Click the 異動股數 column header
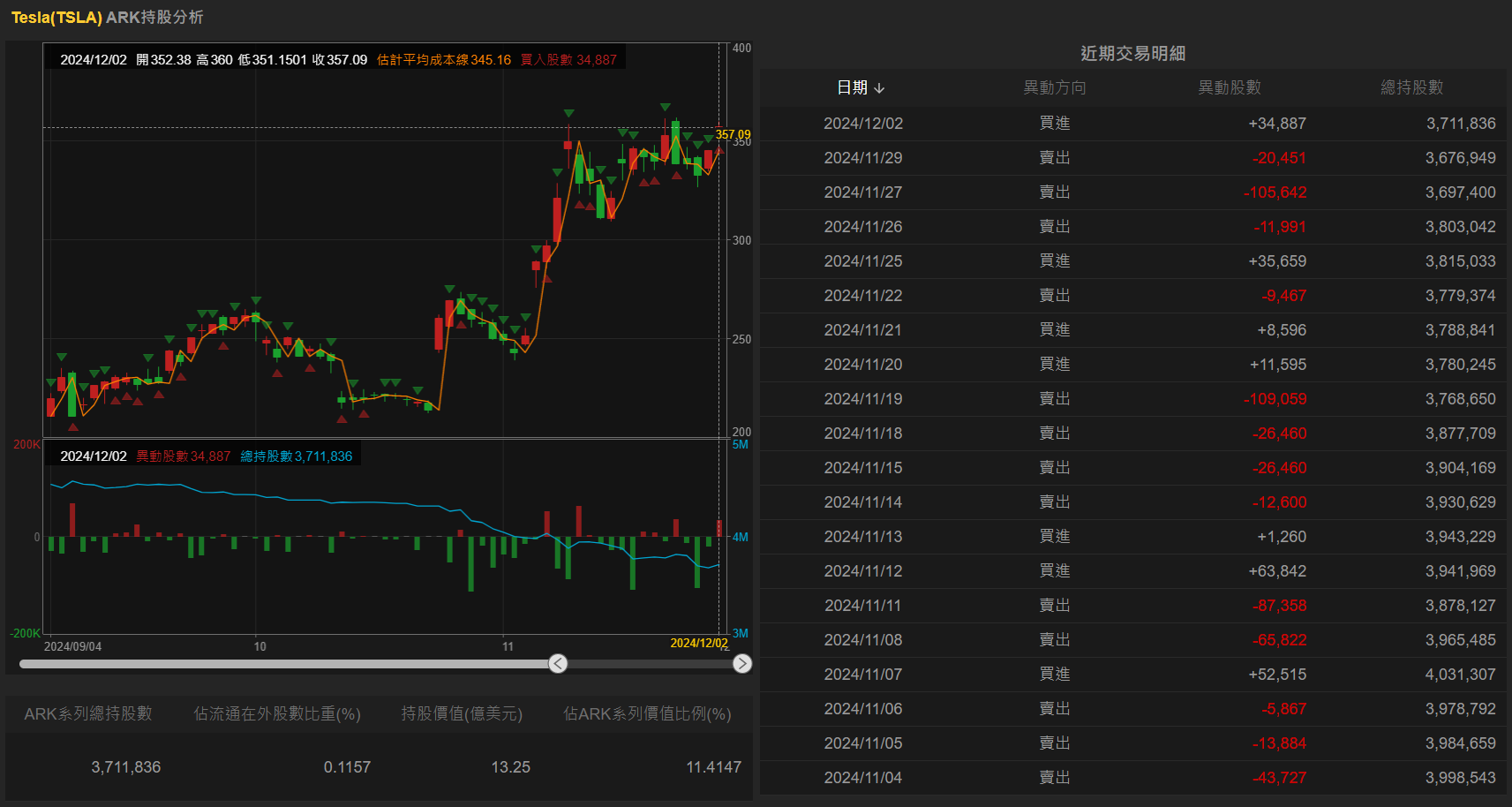Screen dimensions: 1512x807 (1230, 87)
